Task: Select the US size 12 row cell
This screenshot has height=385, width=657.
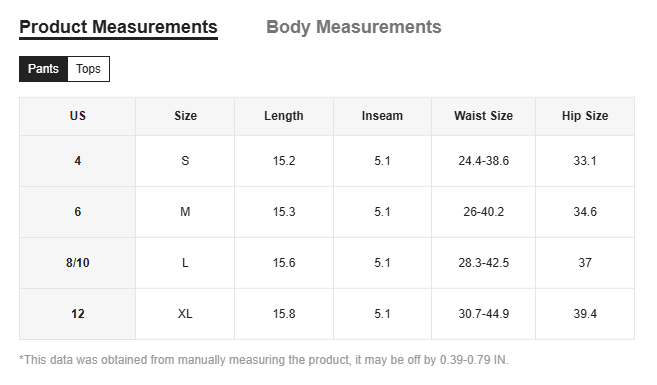Action: point(78,314)
